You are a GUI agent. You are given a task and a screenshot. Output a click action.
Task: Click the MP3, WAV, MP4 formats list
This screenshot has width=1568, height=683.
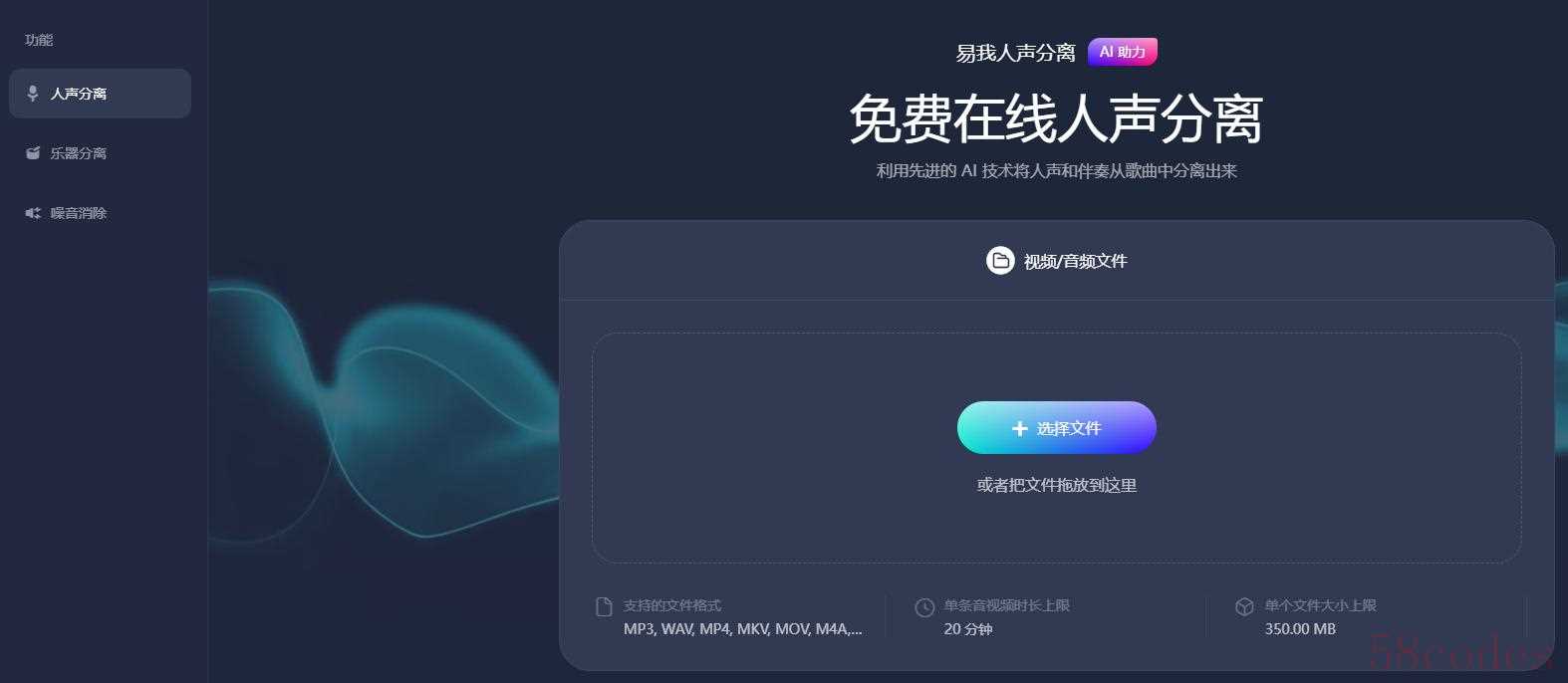click(743, 629)
